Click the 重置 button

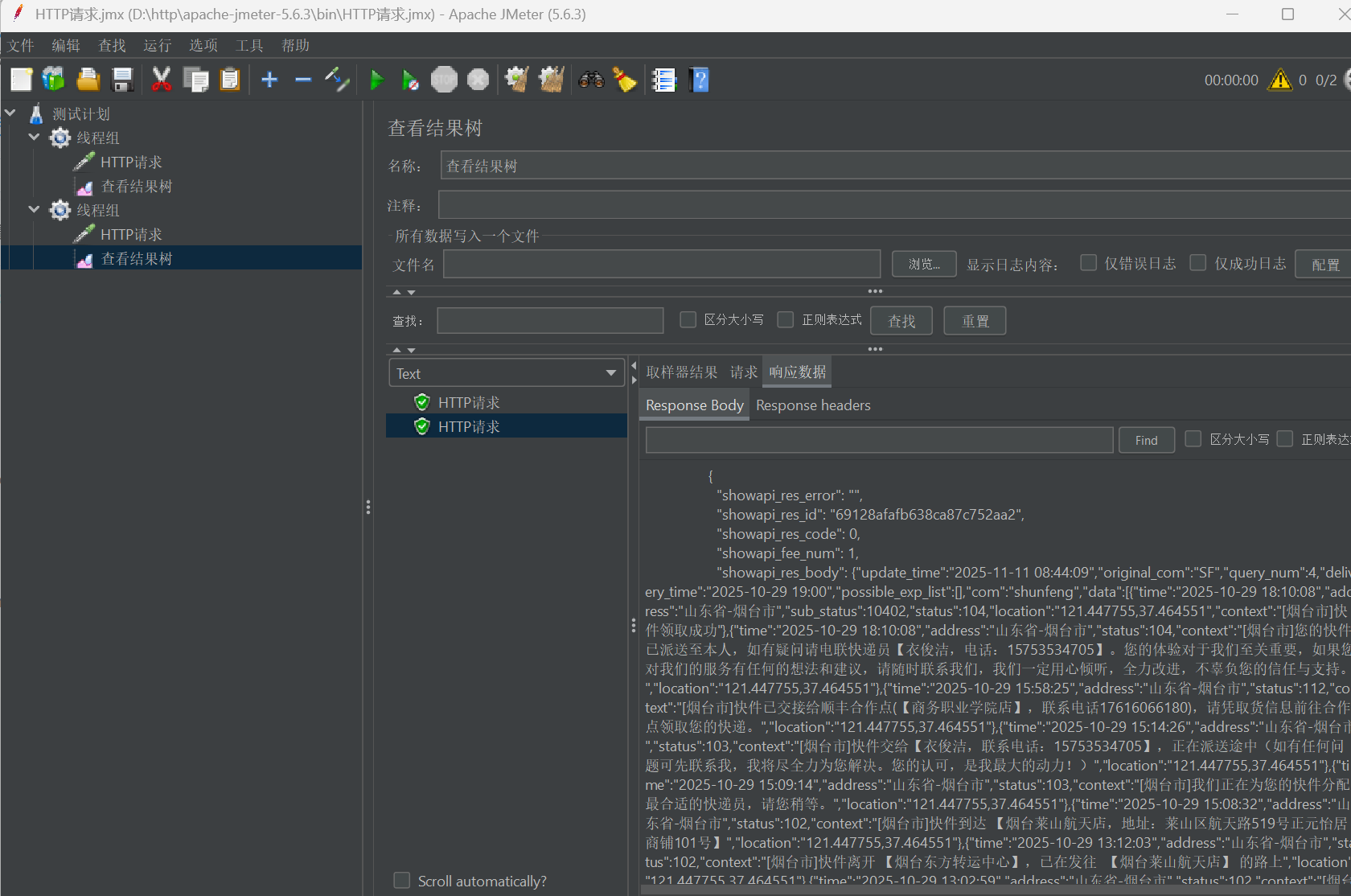point(975,321)
